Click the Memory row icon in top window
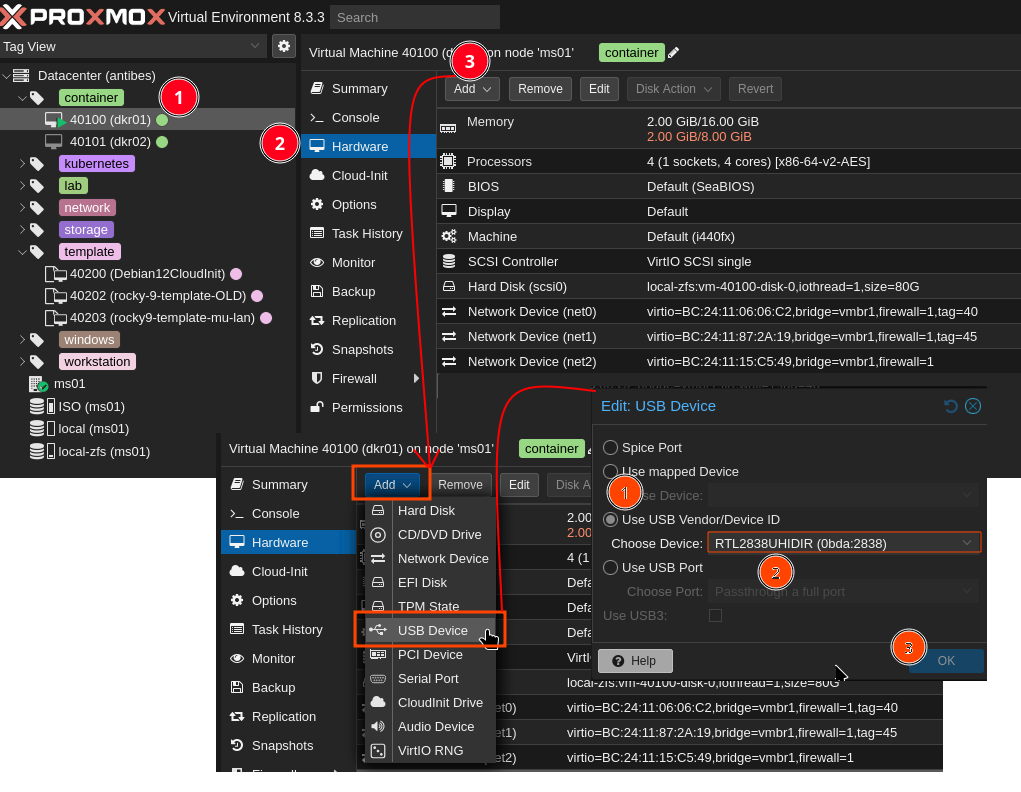 [x=448, y=128]
